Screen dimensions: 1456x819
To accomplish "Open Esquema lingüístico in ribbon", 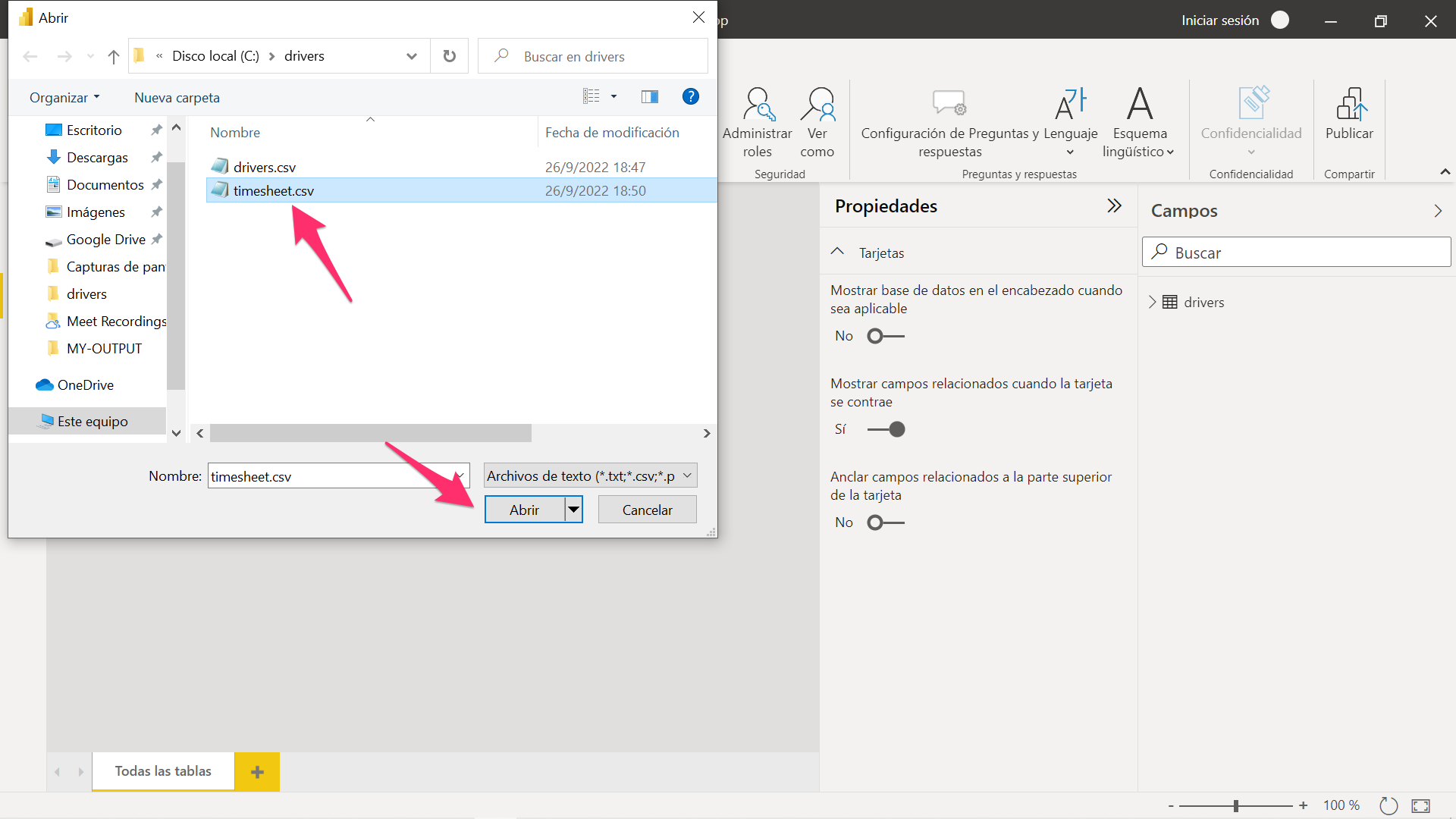I will pos(1140,122).
